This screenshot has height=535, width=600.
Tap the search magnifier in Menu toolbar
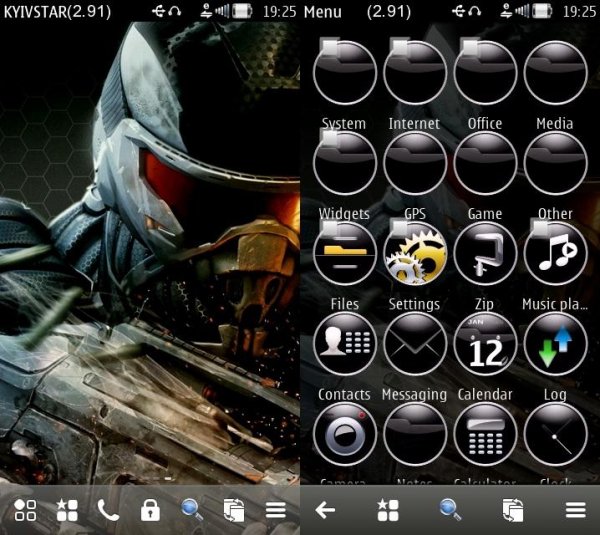click(450, 510)
